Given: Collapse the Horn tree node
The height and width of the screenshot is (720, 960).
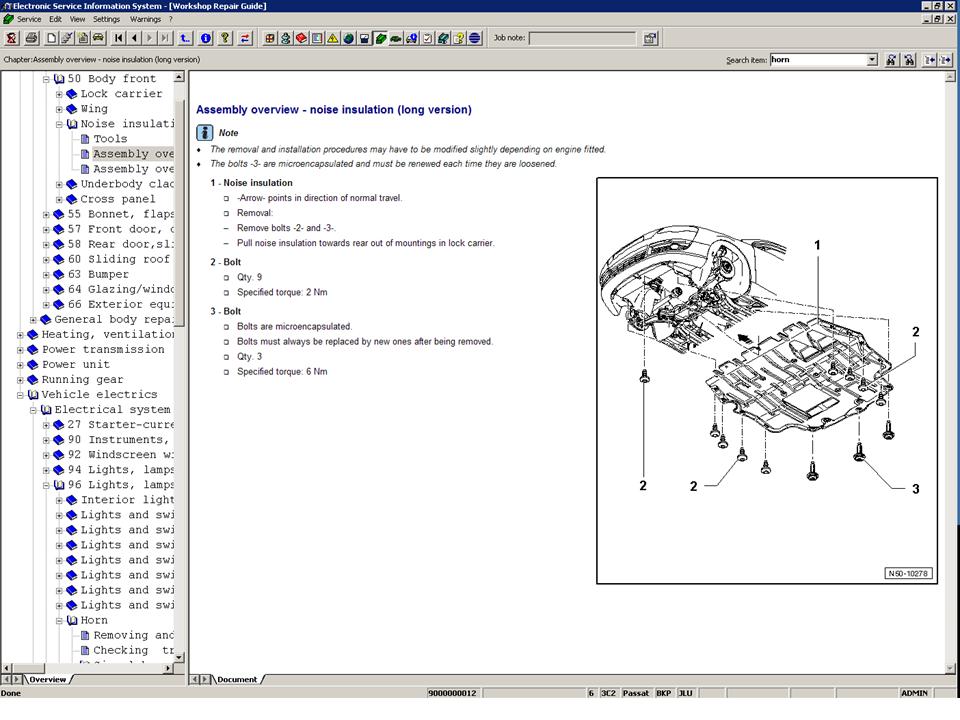Looking at the screenshot, I should coord(59,621).
